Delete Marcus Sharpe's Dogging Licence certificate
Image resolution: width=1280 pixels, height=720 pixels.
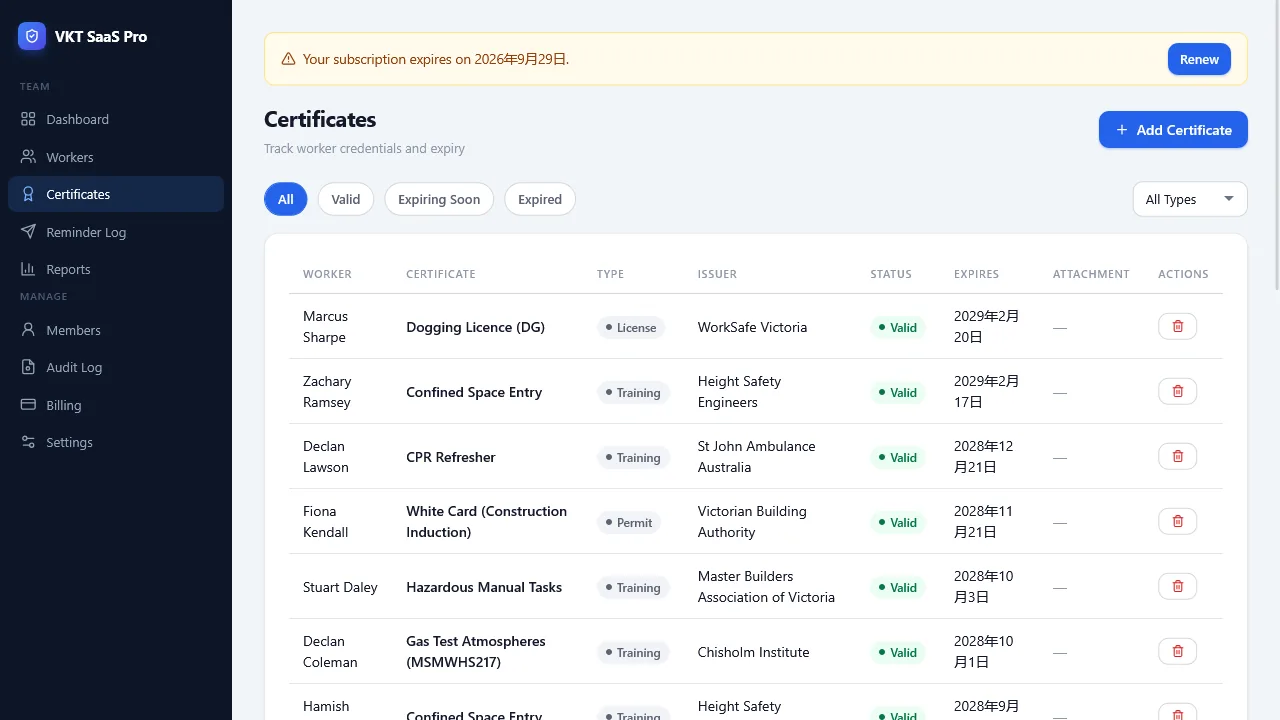coord(1177,326)
